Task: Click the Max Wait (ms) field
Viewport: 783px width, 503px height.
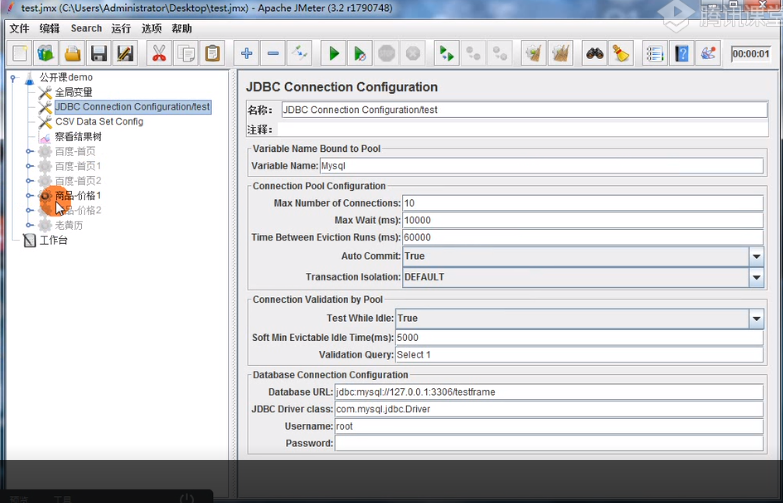Action: [583, 220]
